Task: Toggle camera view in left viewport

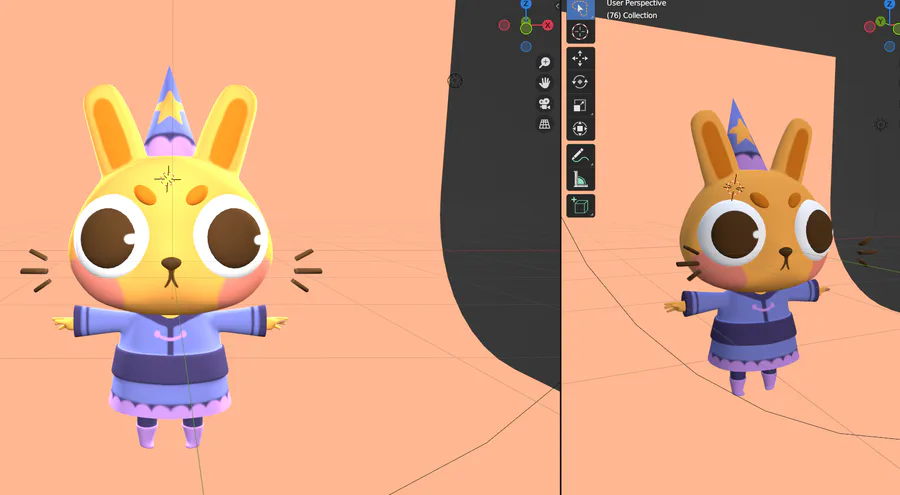Action: (x=544, y=103)
